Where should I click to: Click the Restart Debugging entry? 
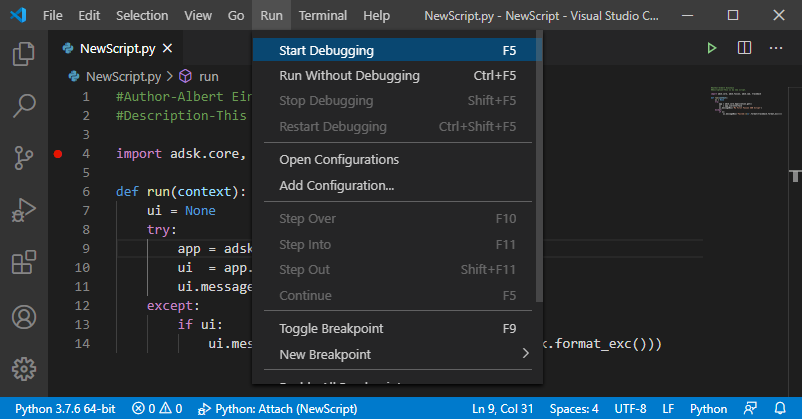pos(397,126)
